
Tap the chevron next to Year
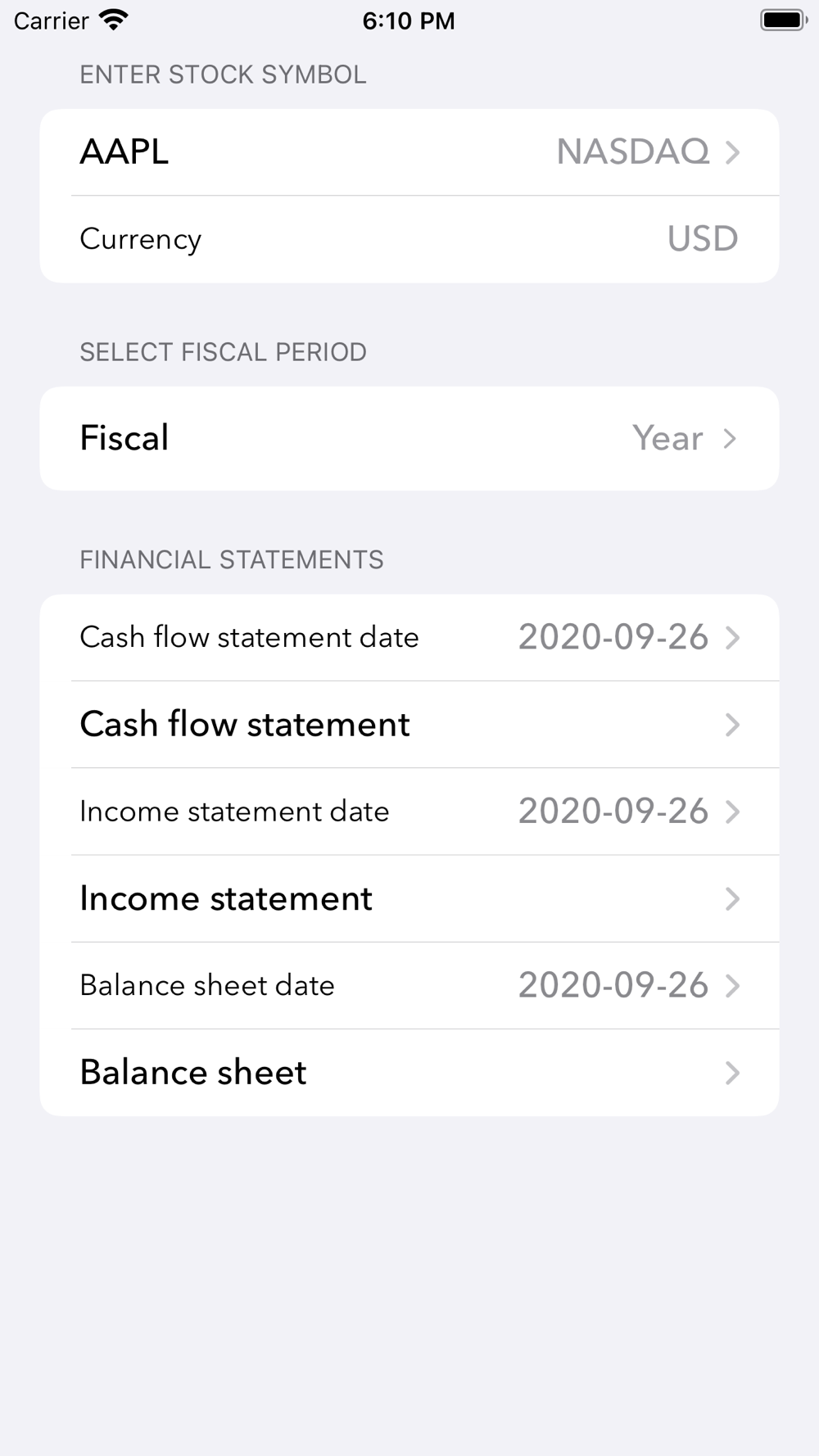[x=730, y=439]
